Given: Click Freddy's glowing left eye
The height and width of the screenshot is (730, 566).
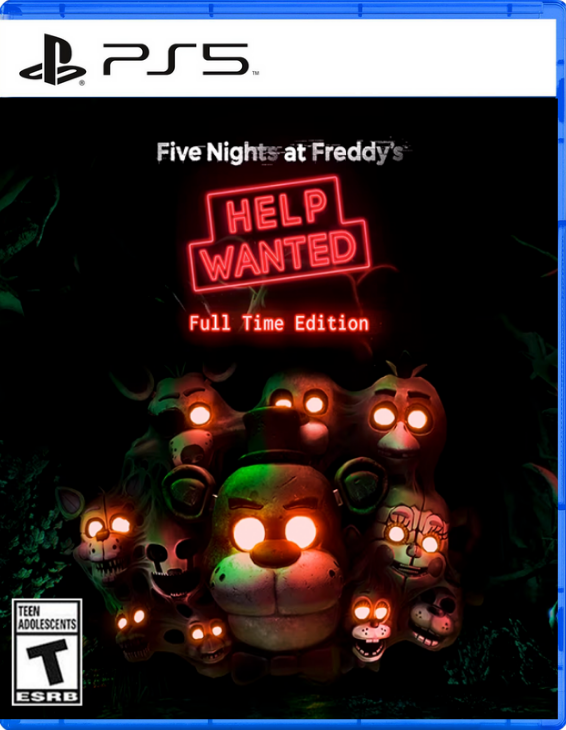Looking at the screenshot, I should (249, 534).
